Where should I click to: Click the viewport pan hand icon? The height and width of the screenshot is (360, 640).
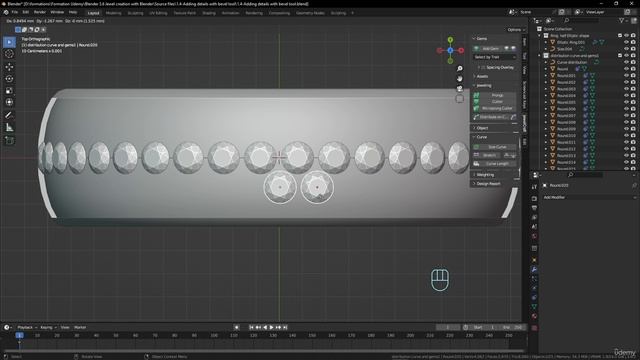coord(460,78)
